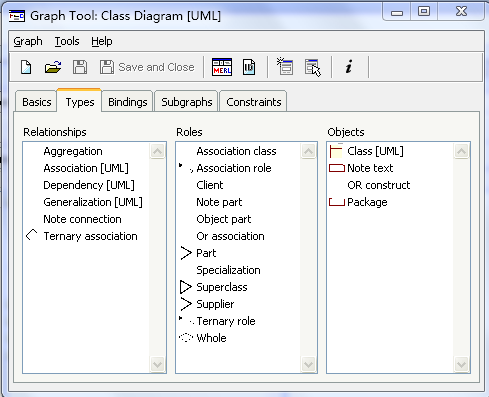Viewport: 489px width, 397px height.
Task: Switch to the Bindings tab
Action: point(128,102)
